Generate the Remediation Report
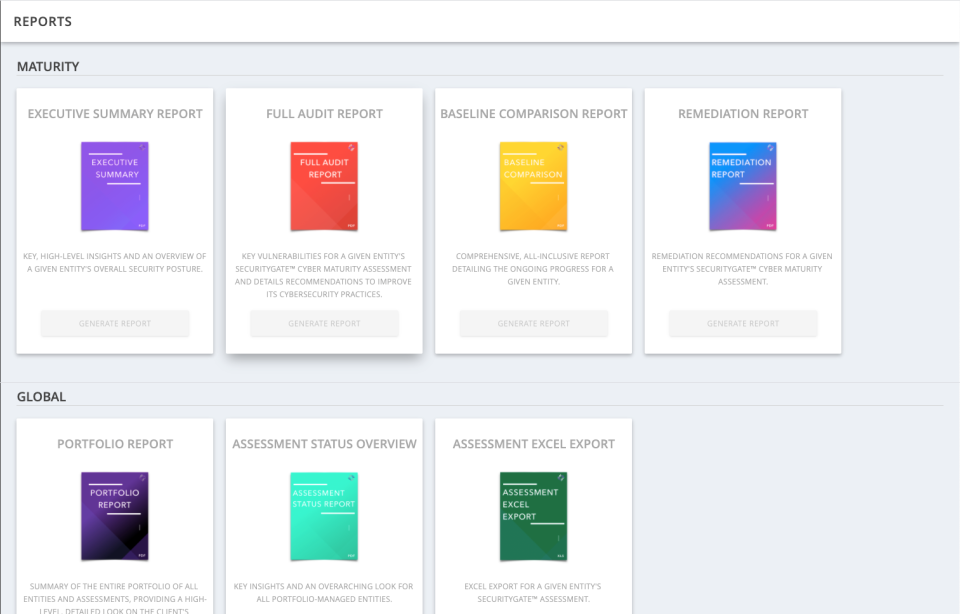 coord(742,323)
